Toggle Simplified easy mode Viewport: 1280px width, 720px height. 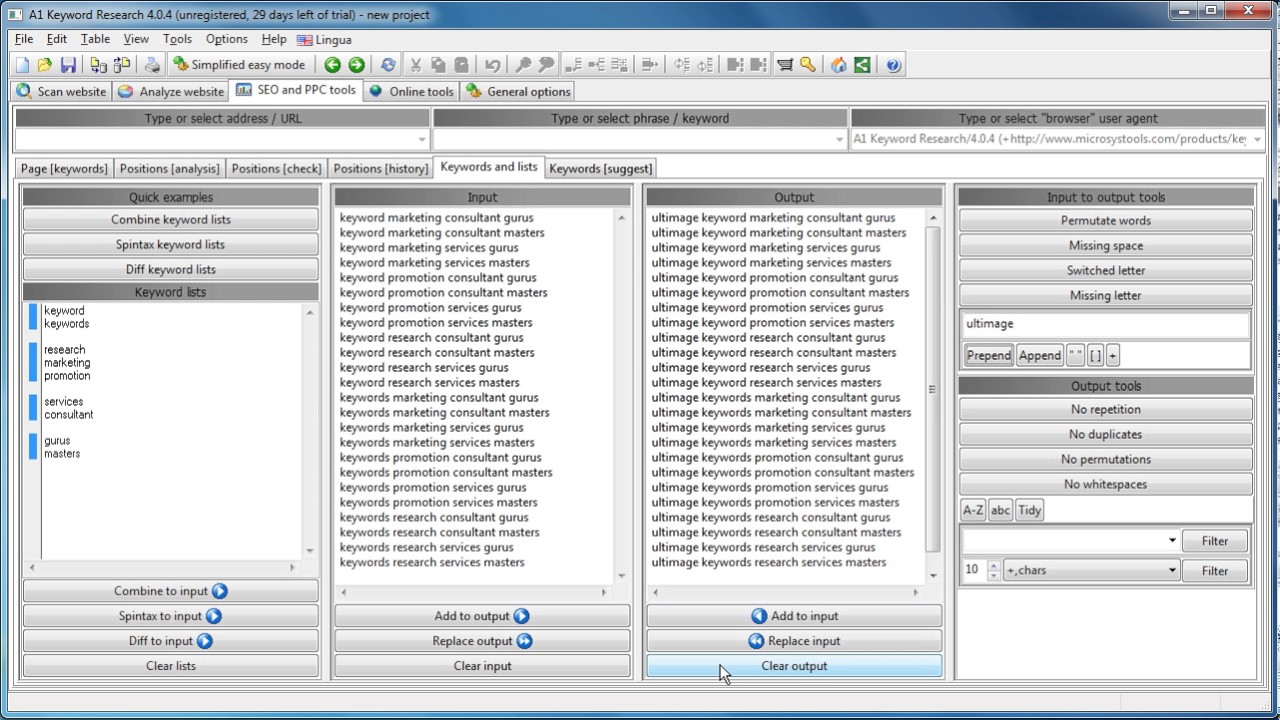(239, 65)
